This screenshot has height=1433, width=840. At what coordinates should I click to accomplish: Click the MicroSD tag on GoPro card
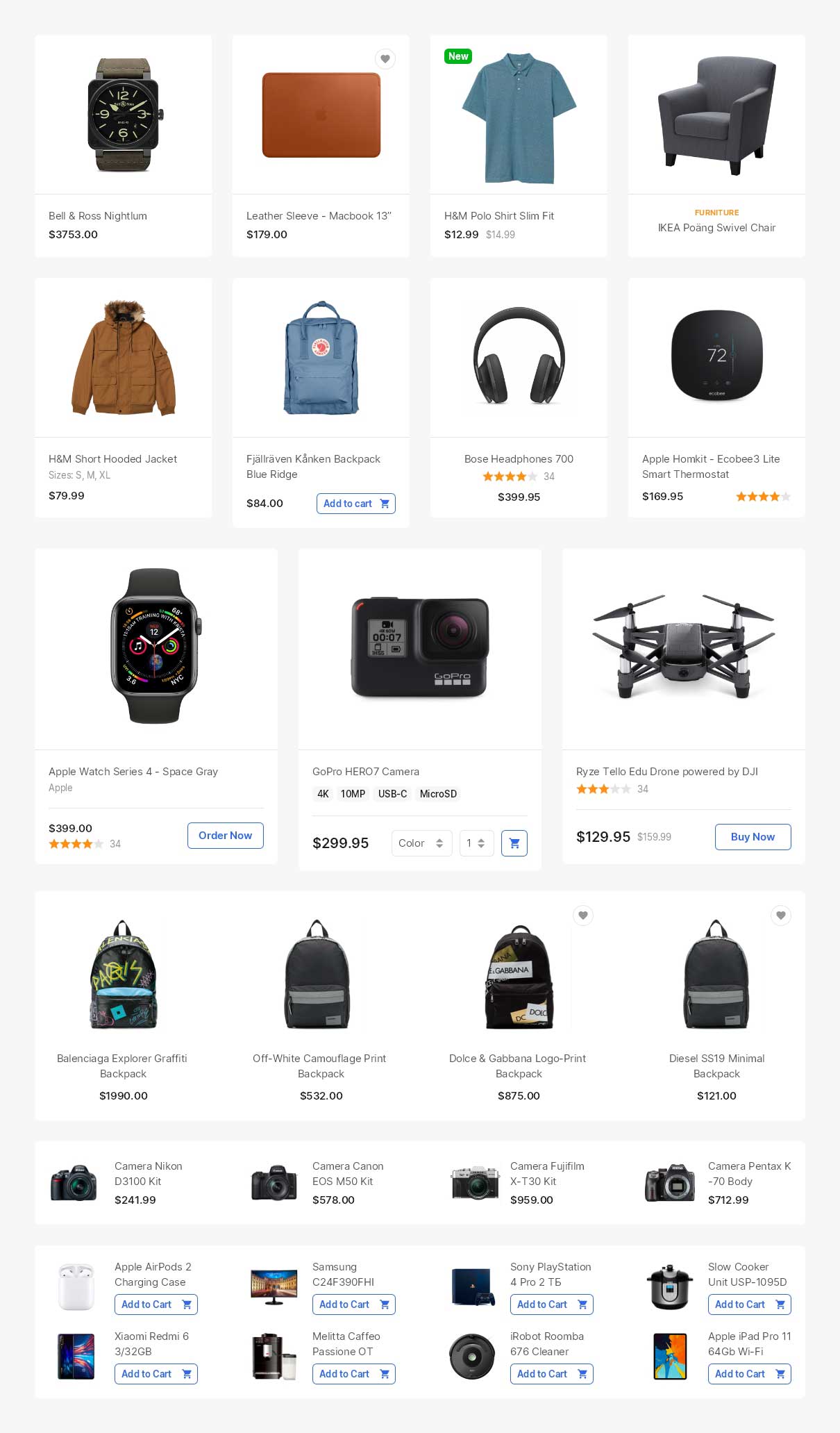point(438,794)
